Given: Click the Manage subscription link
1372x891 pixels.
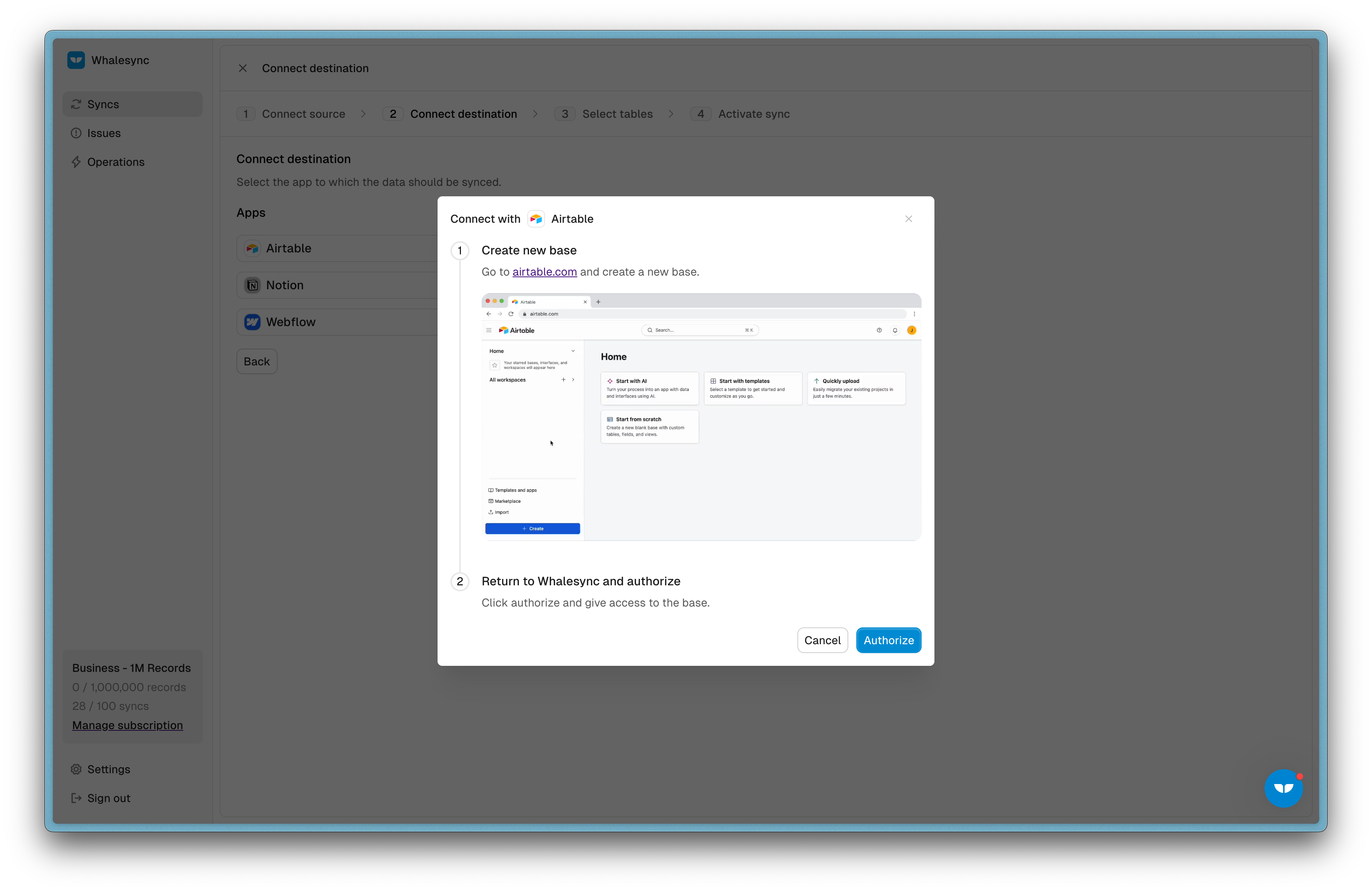Looking at the screenshot, I should click(x=127, y=725).
